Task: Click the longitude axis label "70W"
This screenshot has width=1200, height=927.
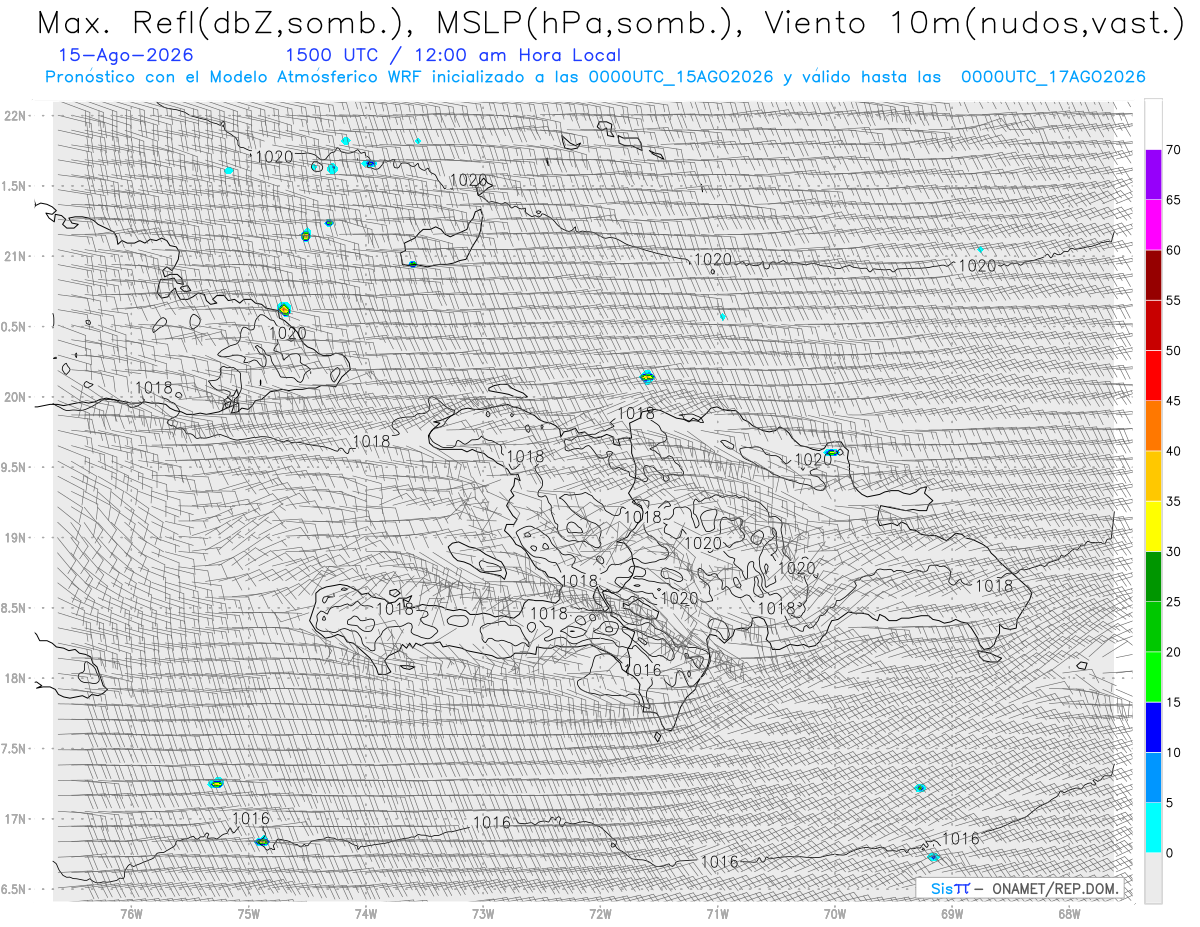Action: coord(834,913)
